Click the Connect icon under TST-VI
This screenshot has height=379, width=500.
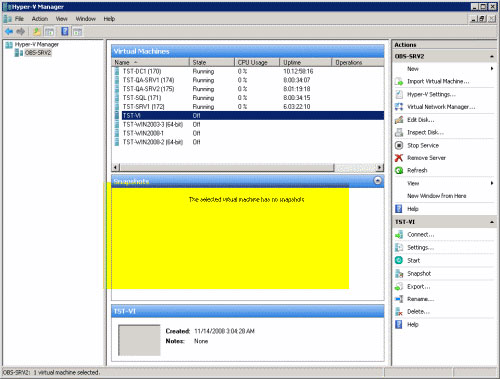pos(399,235)
